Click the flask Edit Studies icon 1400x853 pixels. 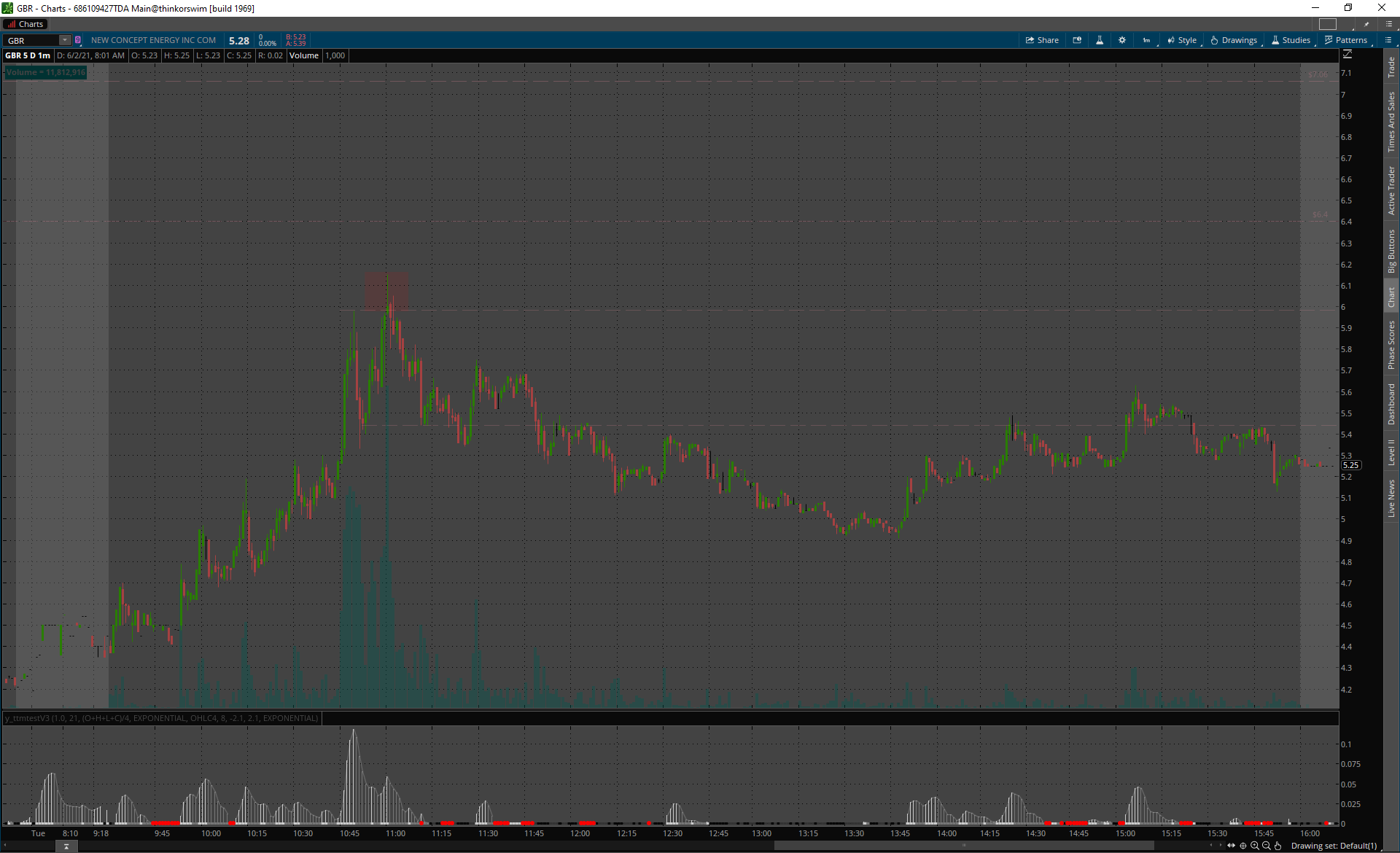(1100, 40)
